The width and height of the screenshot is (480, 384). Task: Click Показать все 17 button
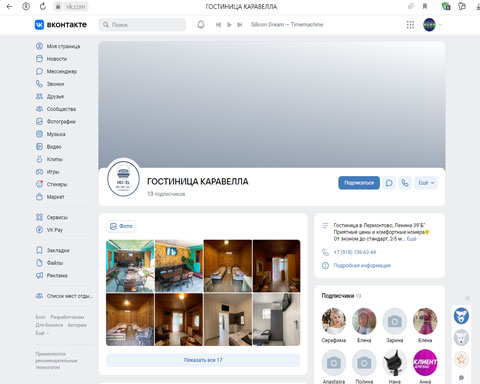[203, 360]
